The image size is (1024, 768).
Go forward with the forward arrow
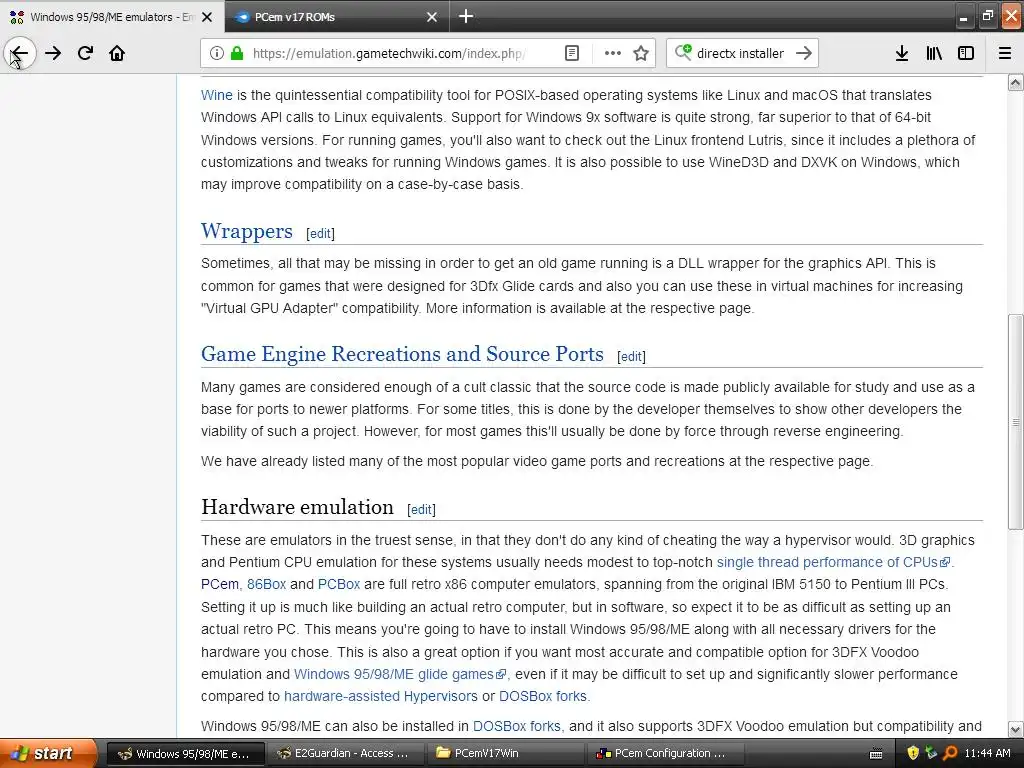coord(53,54)
